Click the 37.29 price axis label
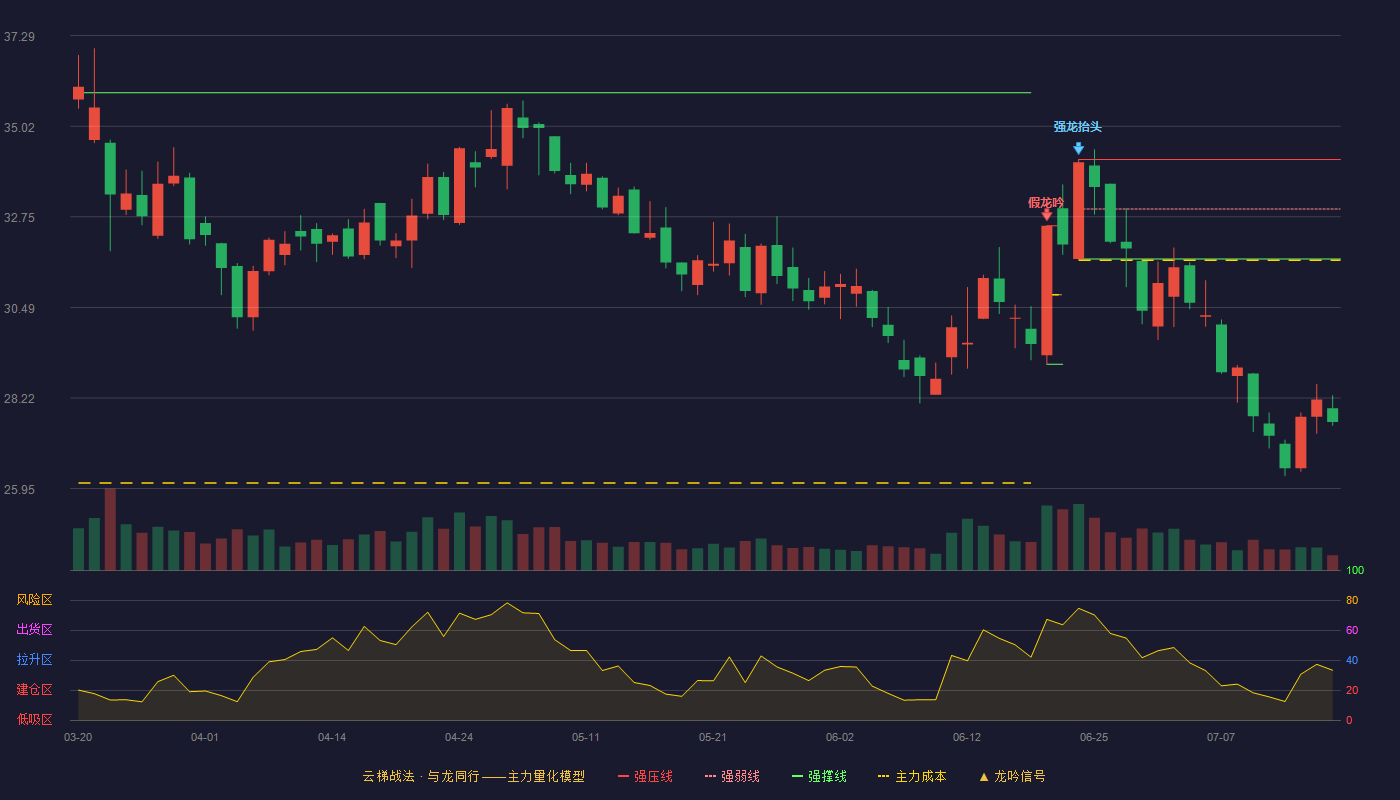Image resolution: width=1400 pixels, height=800 pixels. [x=19, y=37]
